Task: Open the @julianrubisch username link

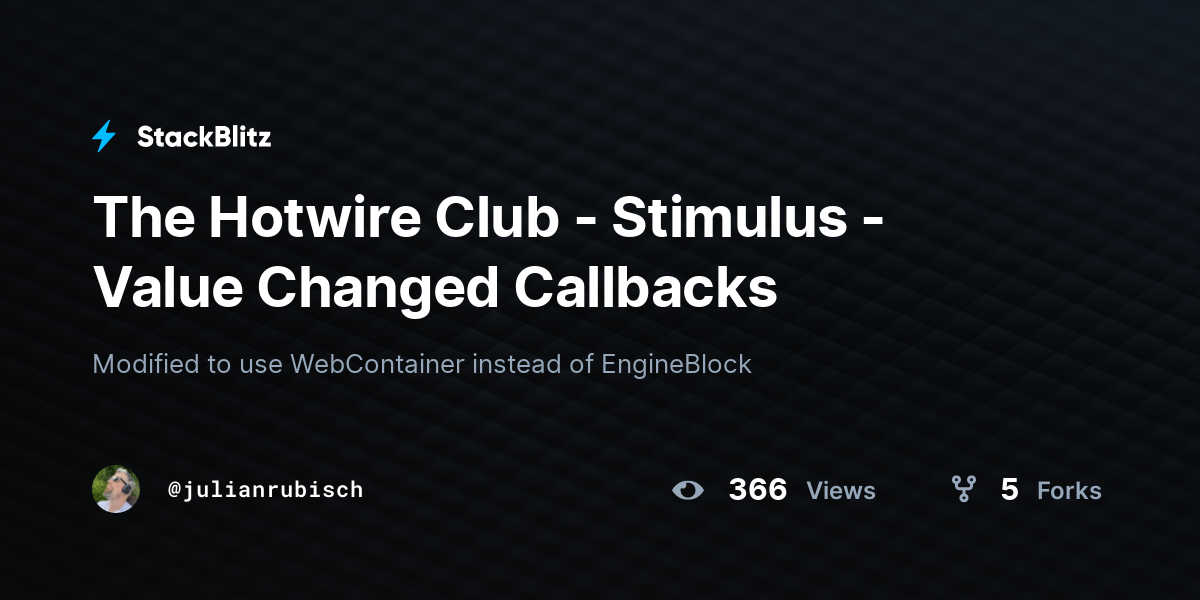Action: [266, 490]
